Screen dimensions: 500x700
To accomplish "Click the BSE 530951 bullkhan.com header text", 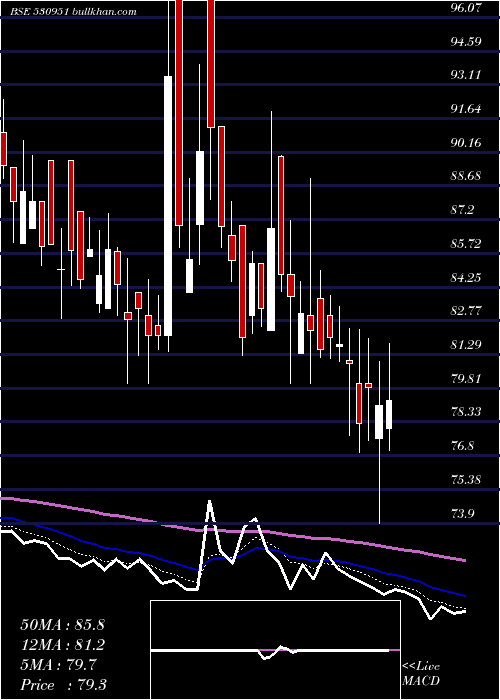I will [x=74, y=12].
